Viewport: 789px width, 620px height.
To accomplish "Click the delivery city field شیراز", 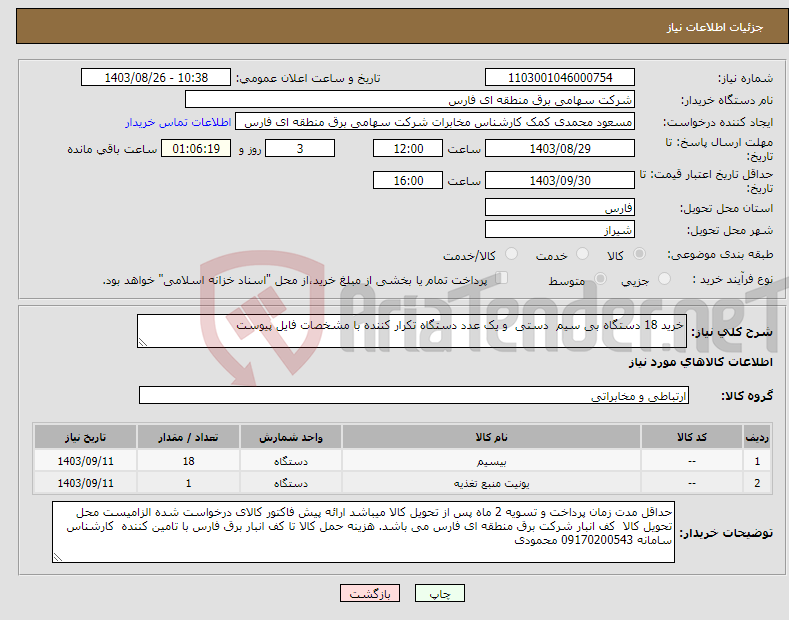I will tap(560, 229).
